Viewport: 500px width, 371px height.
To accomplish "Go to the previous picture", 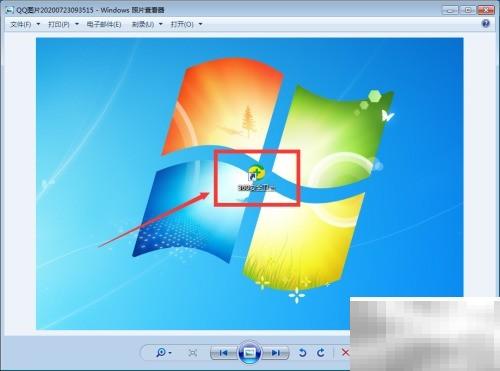I will (223, 352).
